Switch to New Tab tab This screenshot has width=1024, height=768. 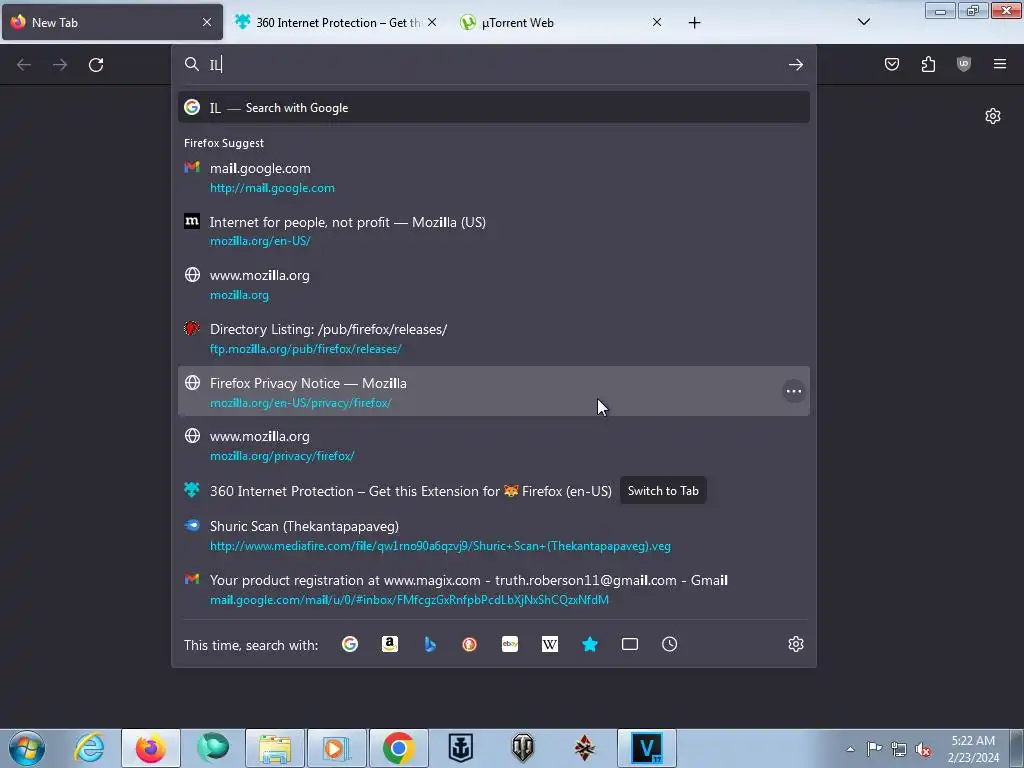pos(112,22)
